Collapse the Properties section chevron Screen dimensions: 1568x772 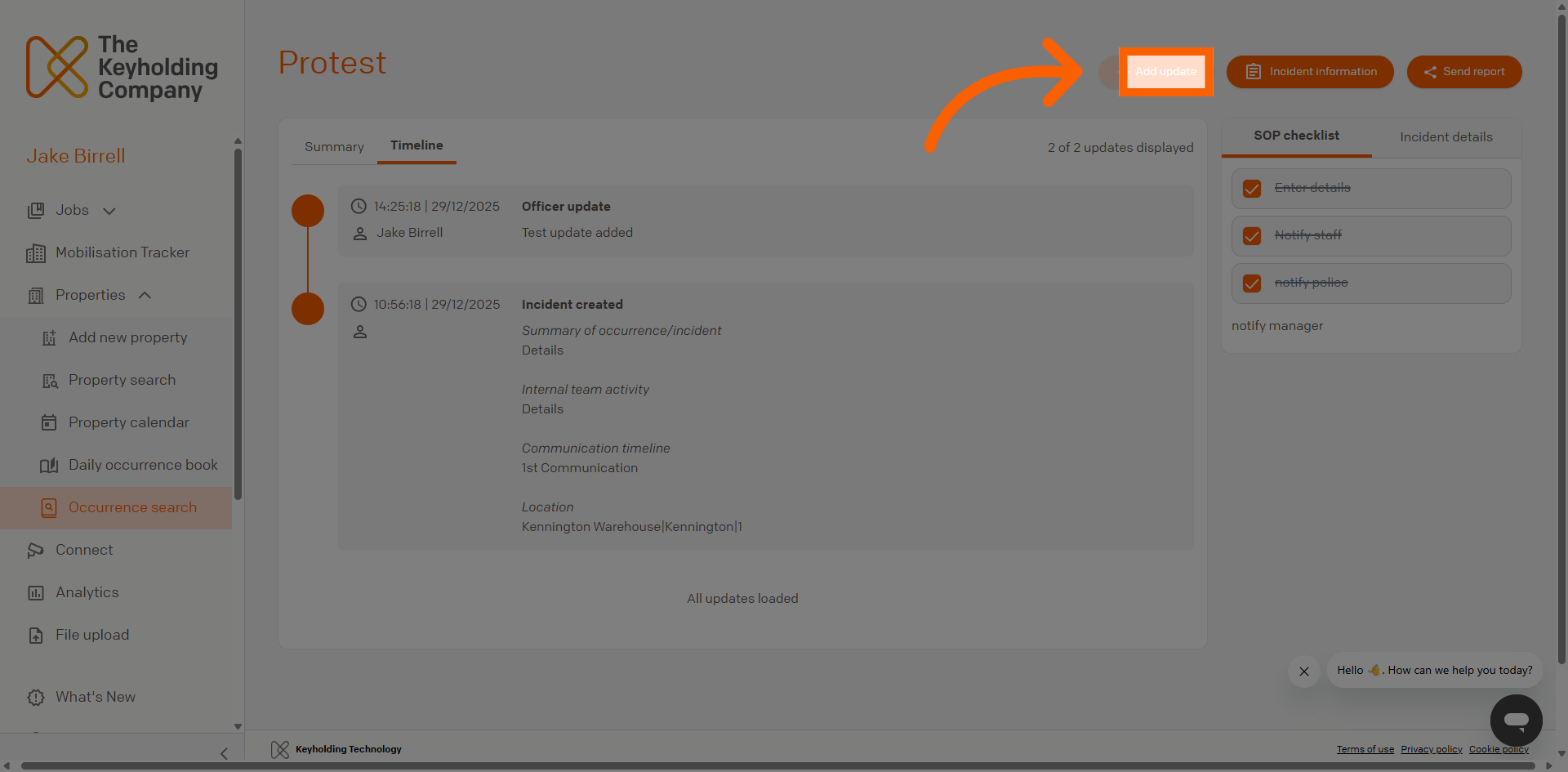pos(145,295)
